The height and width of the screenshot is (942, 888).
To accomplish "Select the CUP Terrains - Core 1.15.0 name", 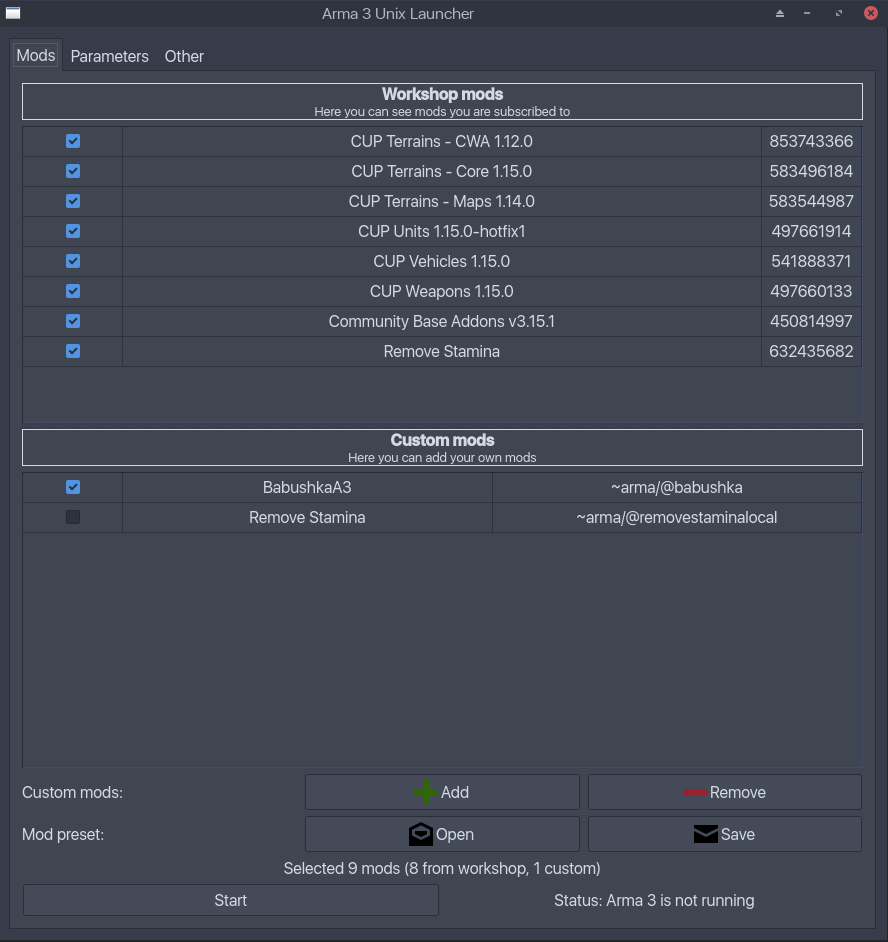I will point(442,171).
